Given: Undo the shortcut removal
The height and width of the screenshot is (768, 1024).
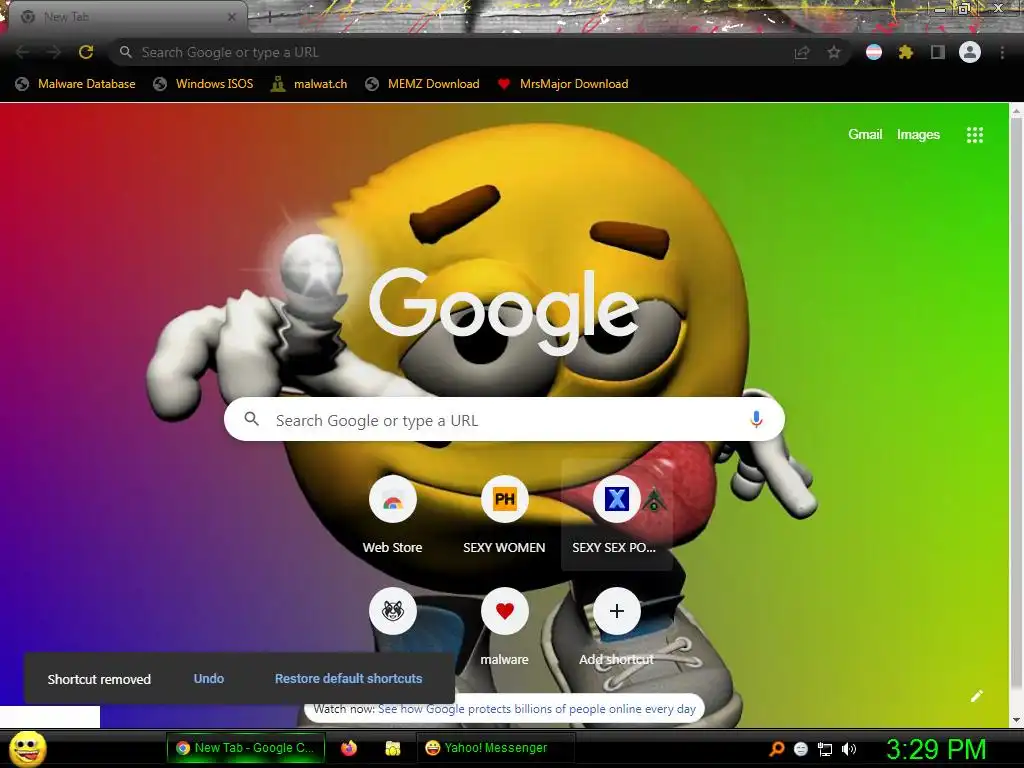Looking at the screenshot, I should click(x=209, y=679).
